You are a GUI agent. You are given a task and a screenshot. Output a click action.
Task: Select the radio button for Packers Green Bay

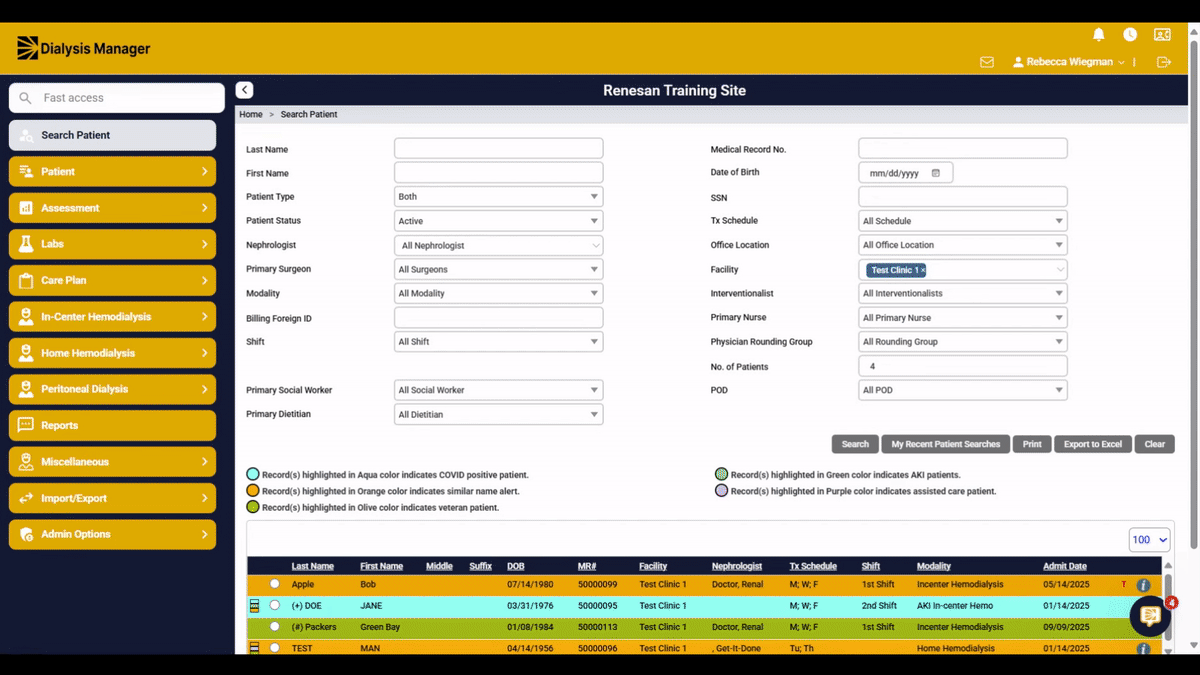coord(275,627)
